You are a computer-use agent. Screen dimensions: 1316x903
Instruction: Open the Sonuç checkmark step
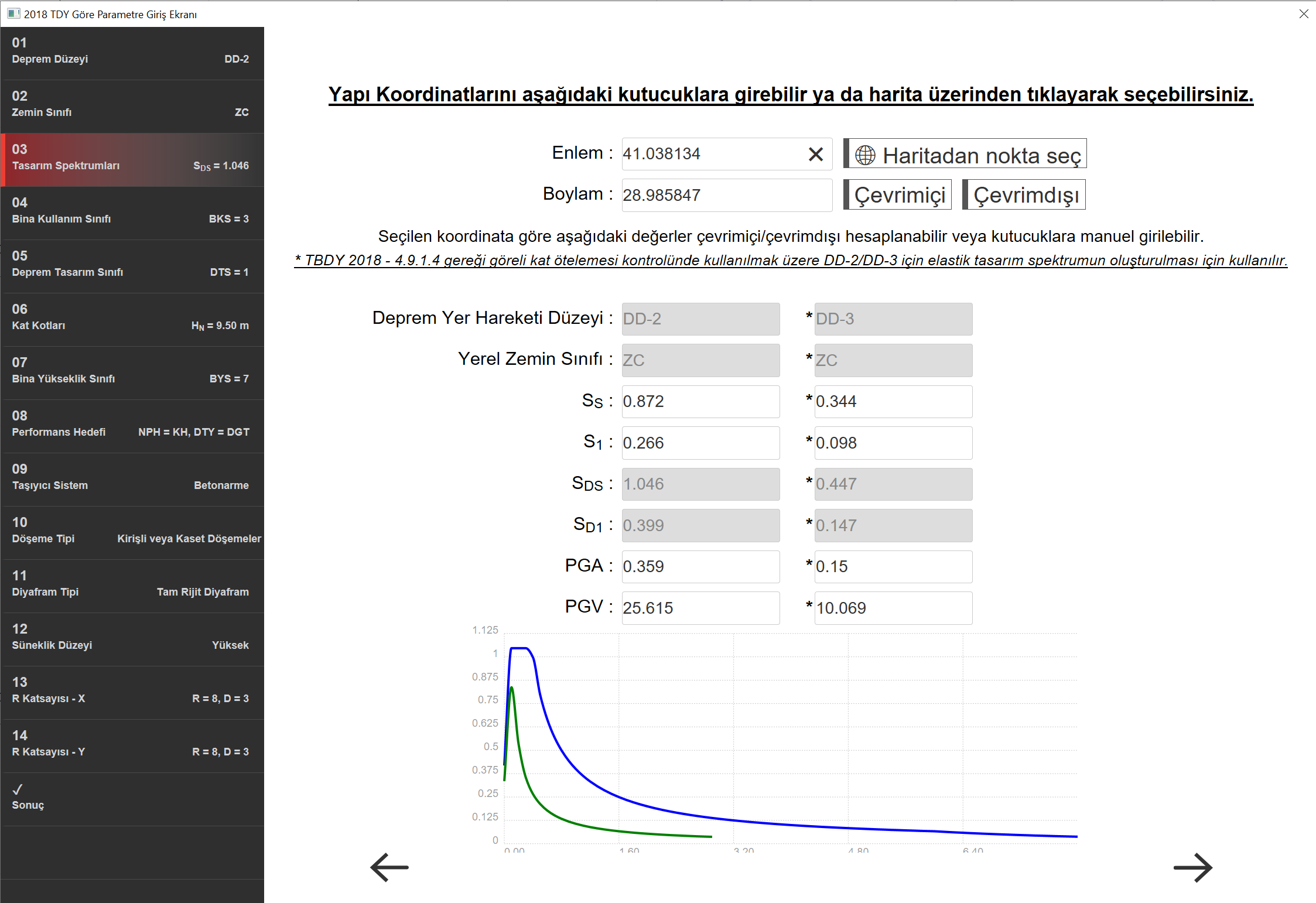(132, 798)
